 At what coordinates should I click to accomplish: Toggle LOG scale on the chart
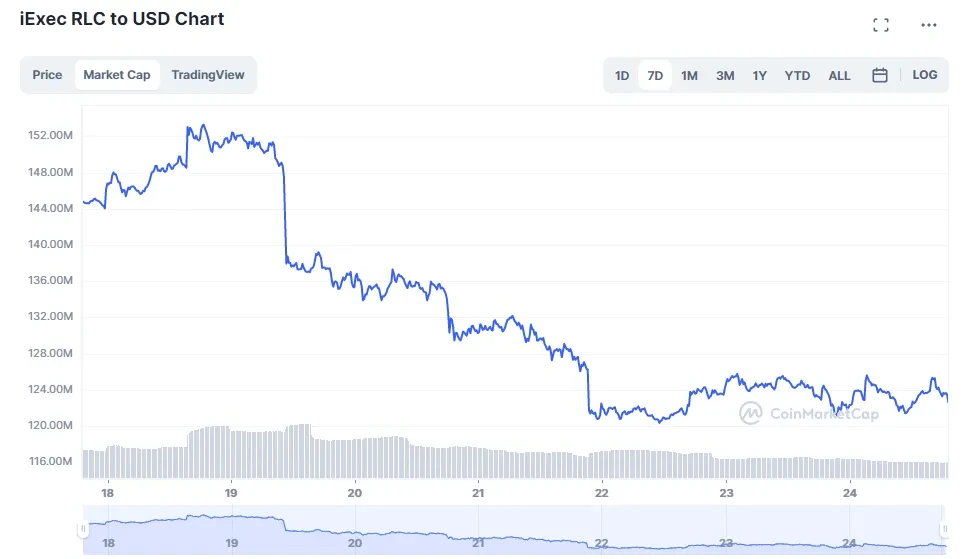(925, 75)
